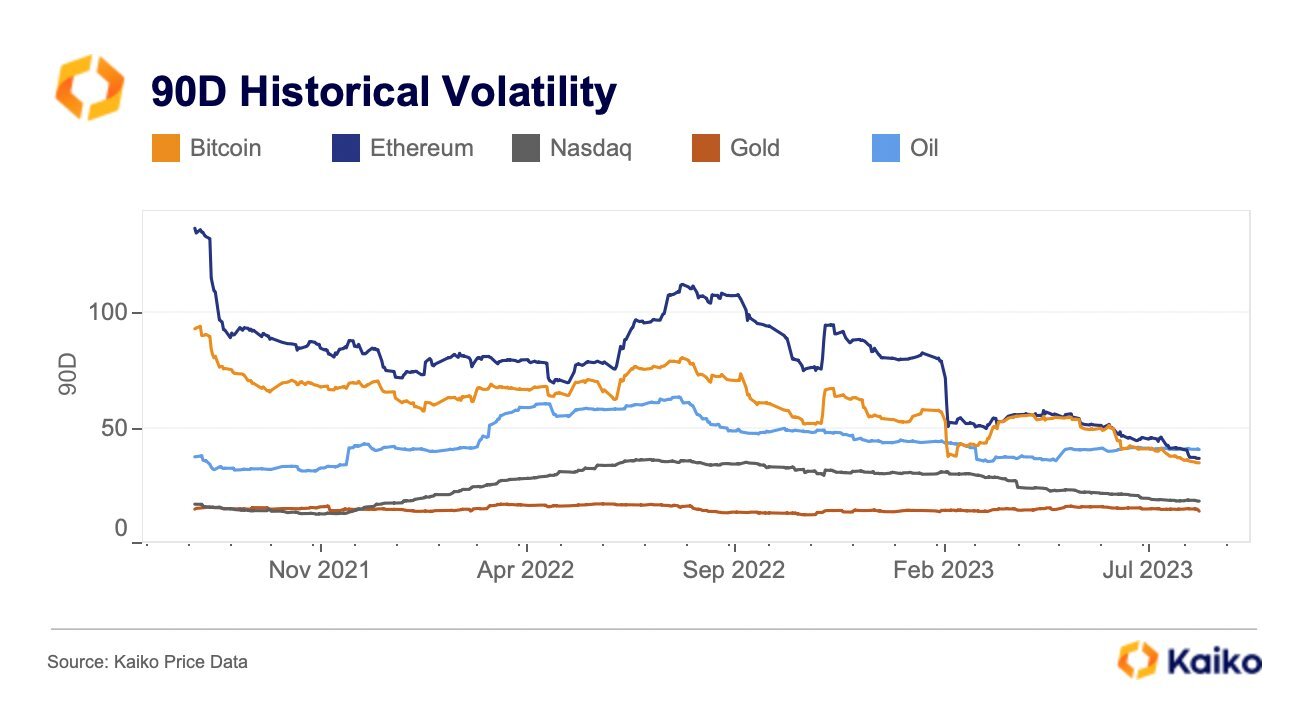The image size is (1292, 702).
Task: Toggle the Ethereum series legend label
Action: click(421, 148)
